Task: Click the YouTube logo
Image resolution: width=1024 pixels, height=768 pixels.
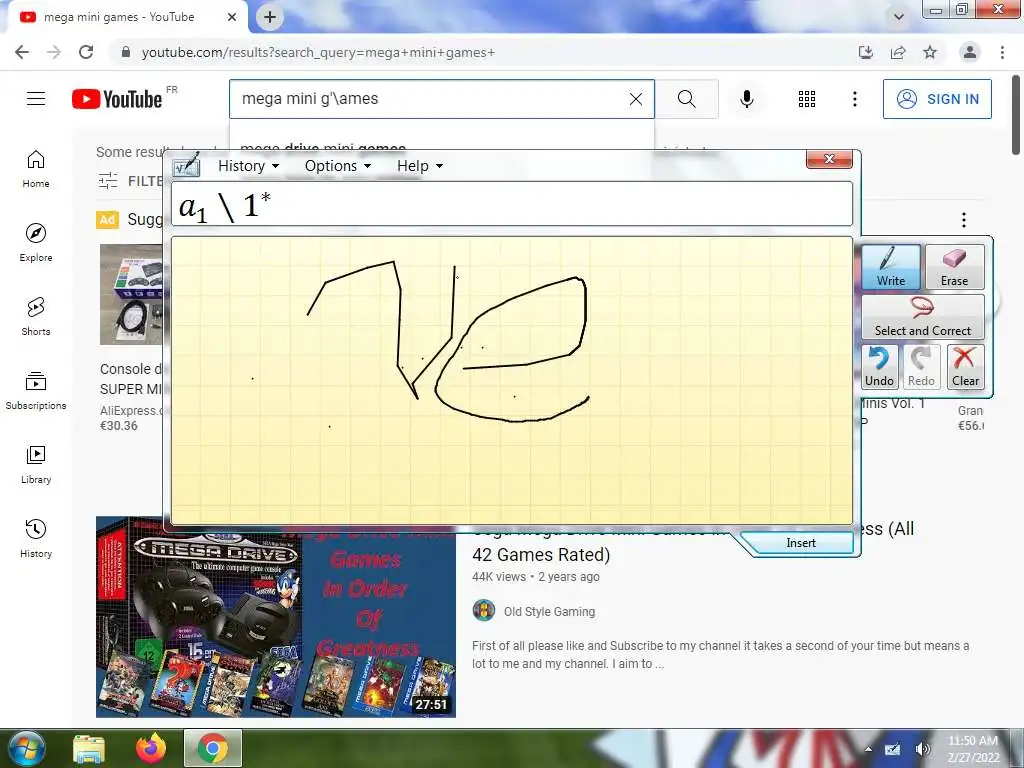Action: tap(117, 99)
